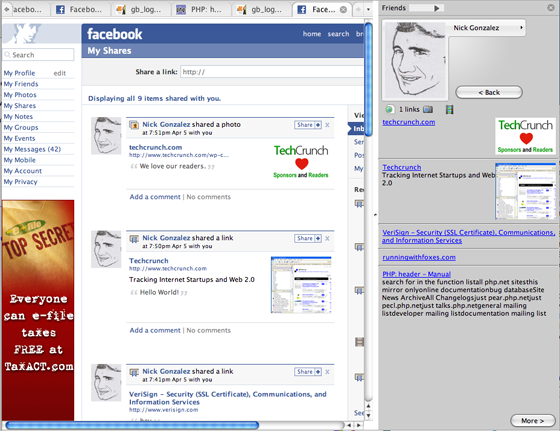The image size is (560, 431).
Task: Click Techcrunch link in Friends panel
Action: point(401,167)
